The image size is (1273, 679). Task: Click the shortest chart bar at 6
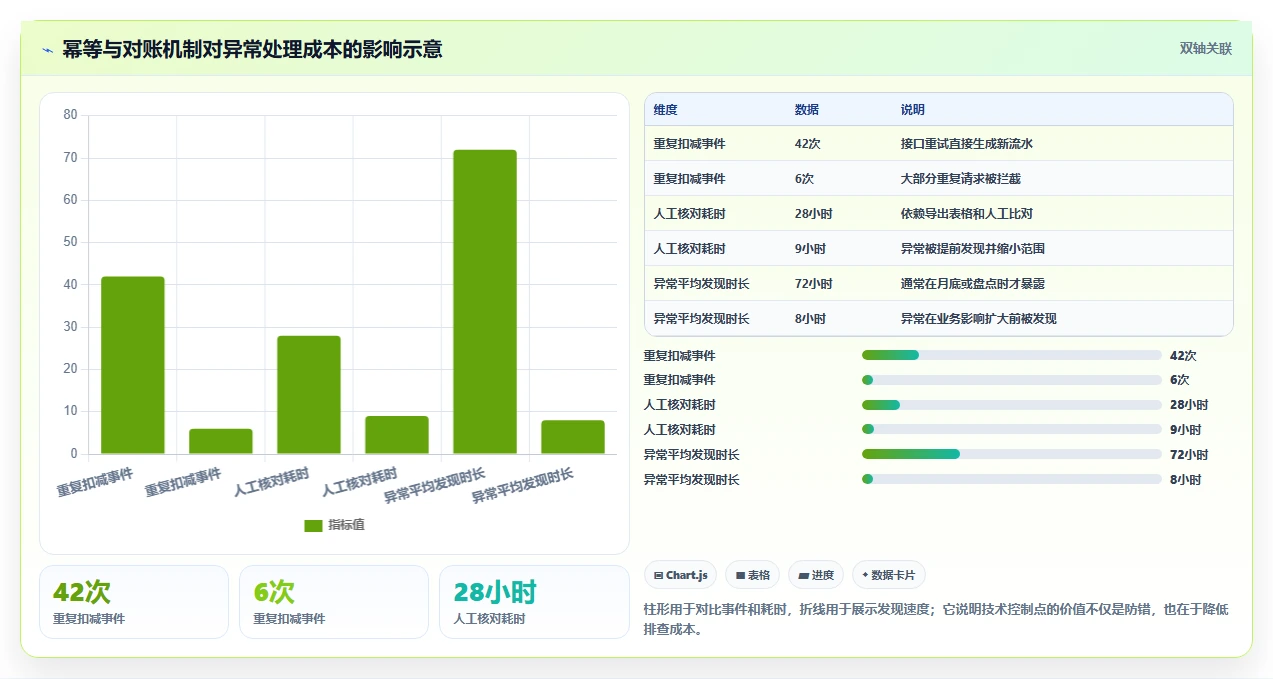pos(221,441)
